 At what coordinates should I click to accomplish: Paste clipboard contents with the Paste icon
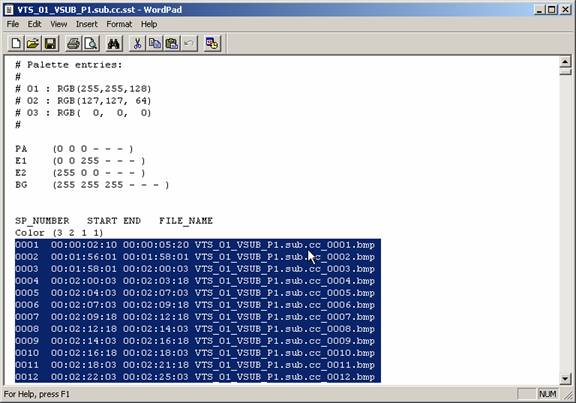(172, 44)
